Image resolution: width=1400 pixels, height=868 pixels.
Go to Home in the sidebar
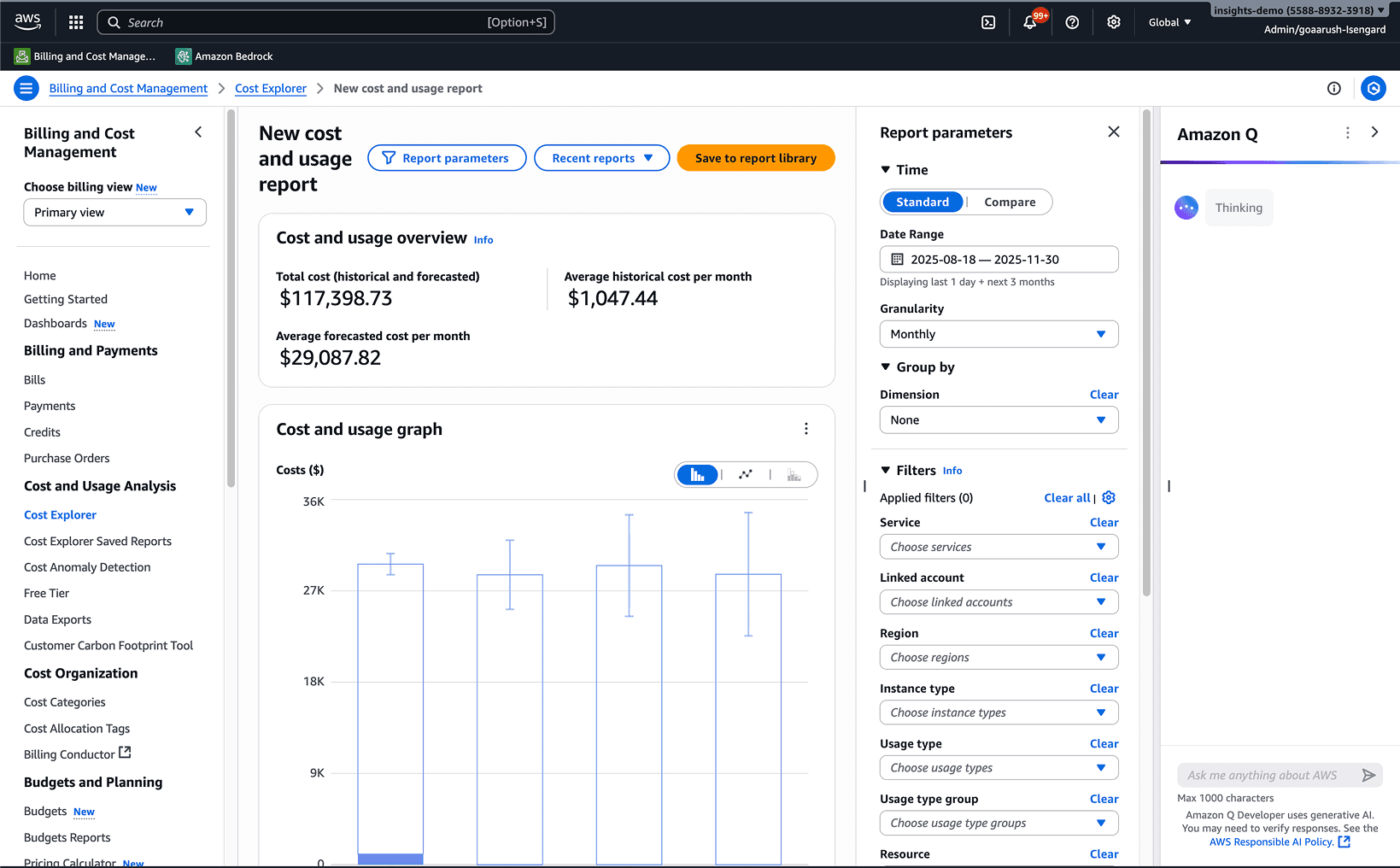click(40, 275)
